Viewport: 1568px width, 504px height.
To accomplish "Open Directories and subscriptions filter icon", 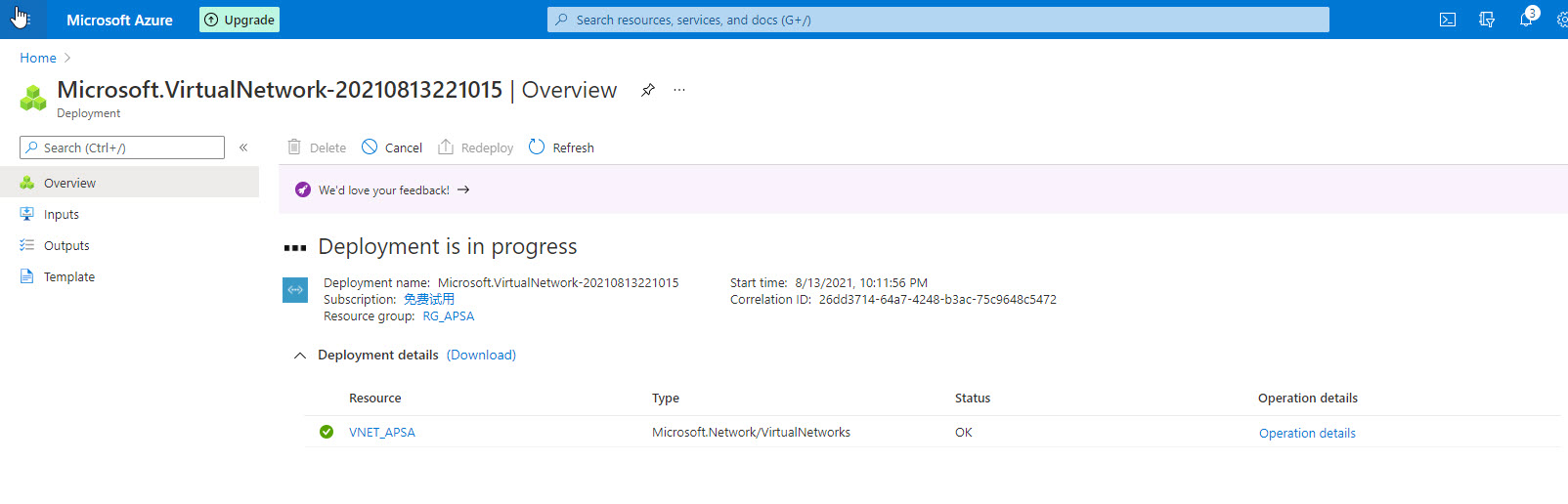I will pos(1487,20).
